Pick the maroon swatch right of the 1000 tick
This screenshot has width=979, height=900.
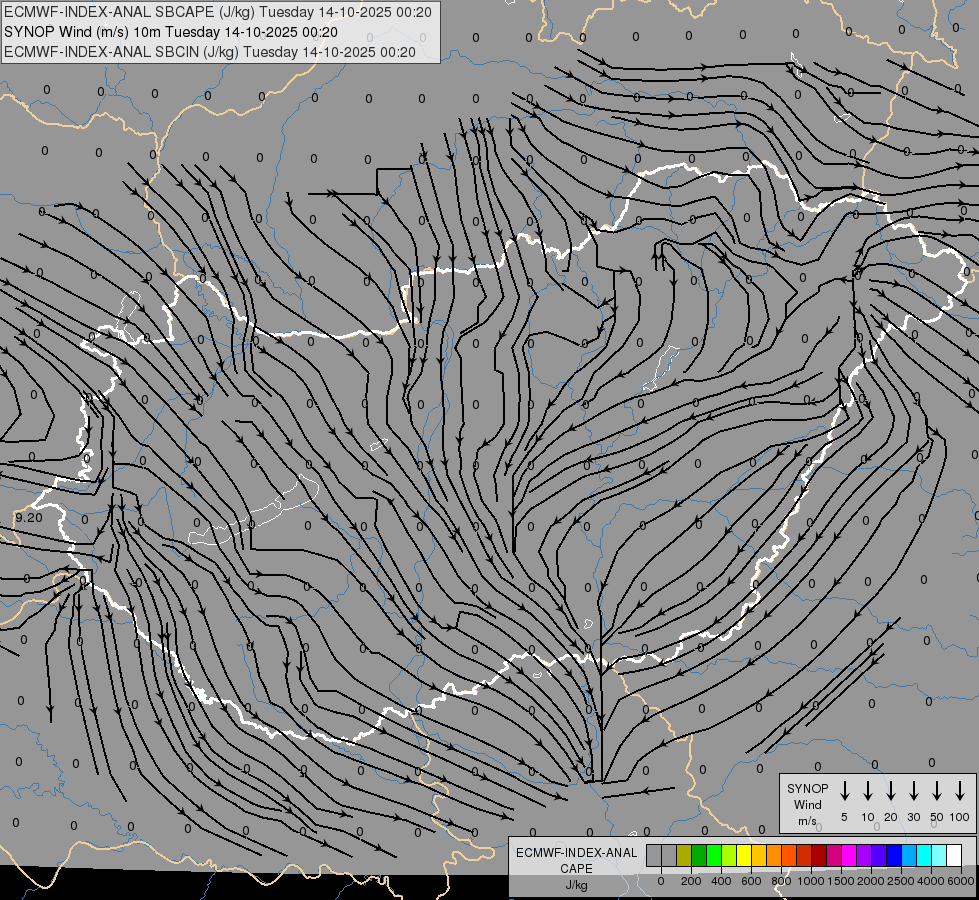pyautogui.click(x=820, y=855)
